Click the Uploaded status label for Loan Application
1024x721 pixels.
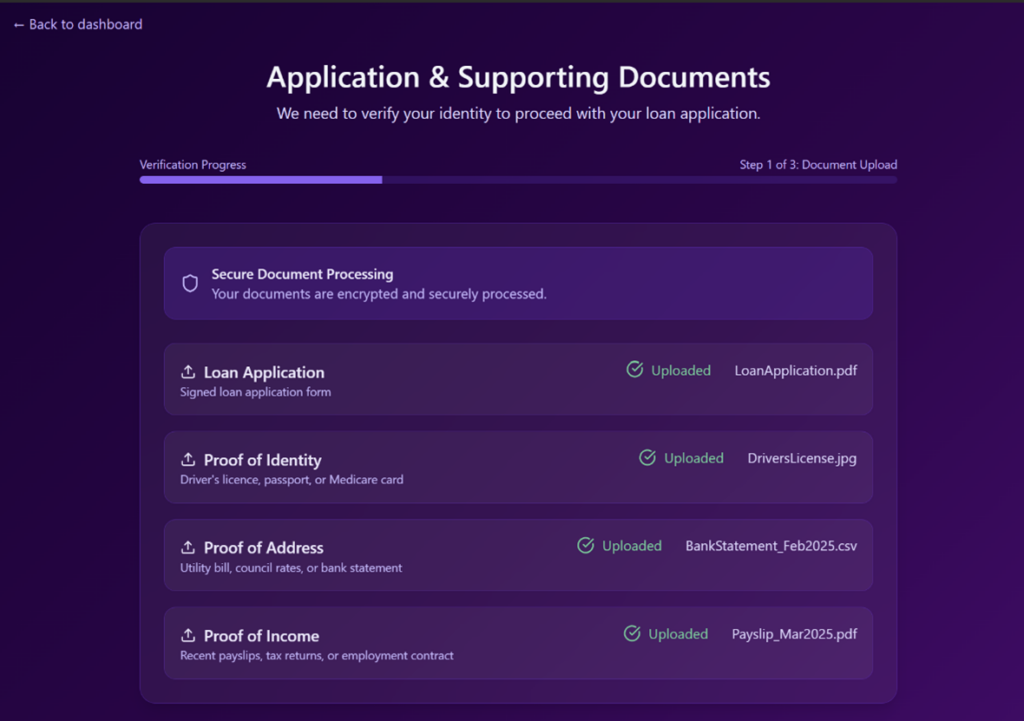[681, 369]
